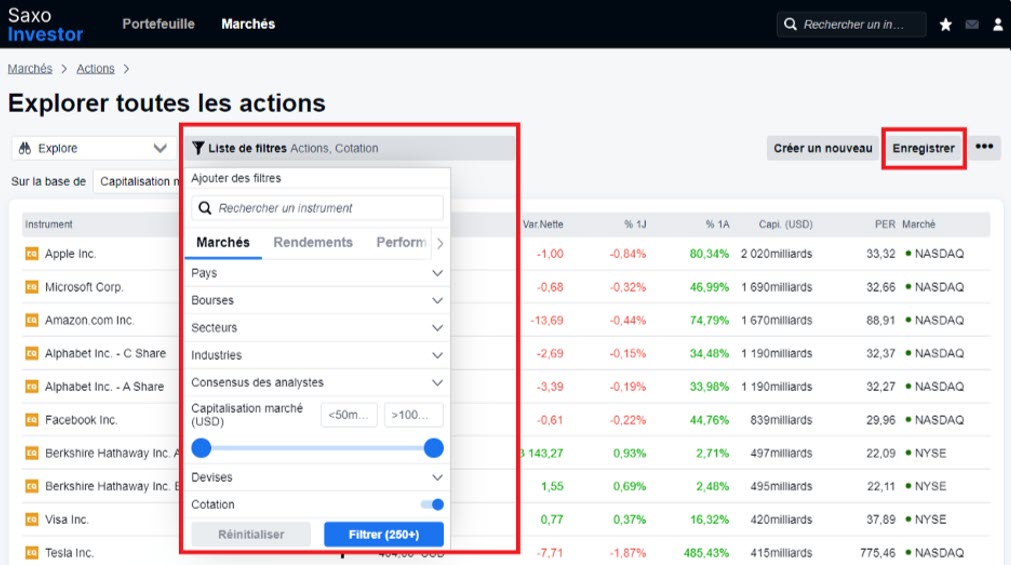The height and width of the screenshot is (565, 1011).
Task: Sort by the % 1J column header
Action: (x=635, y=224)
